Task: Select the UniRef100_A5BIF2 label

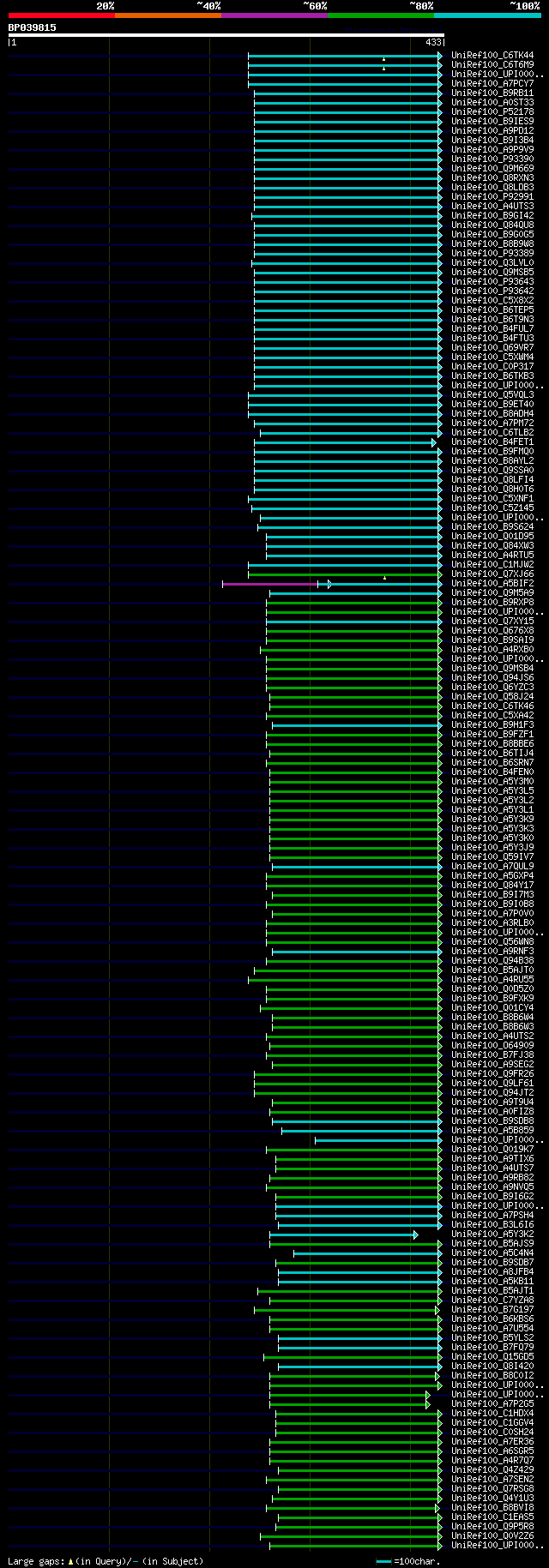Action: click(x=492, y=583)
